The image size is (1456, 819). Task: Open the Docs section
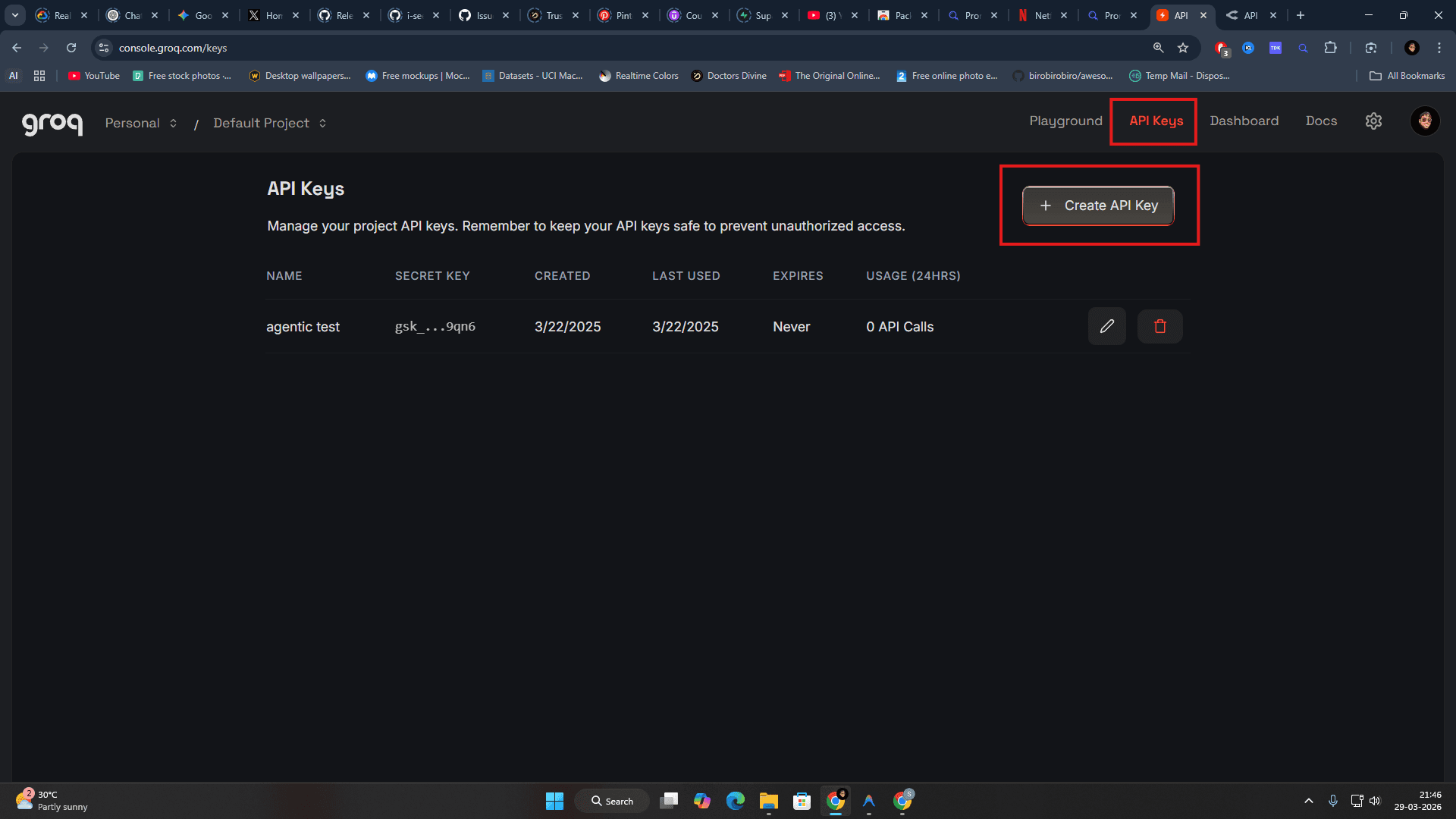pyautogui.click(x=1321, y=121)
